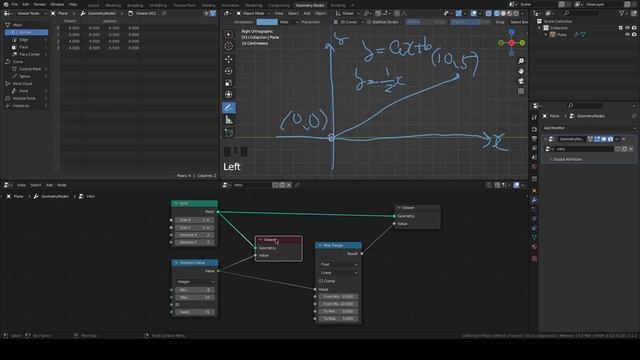Click Random Value node header

click(195, 262)
